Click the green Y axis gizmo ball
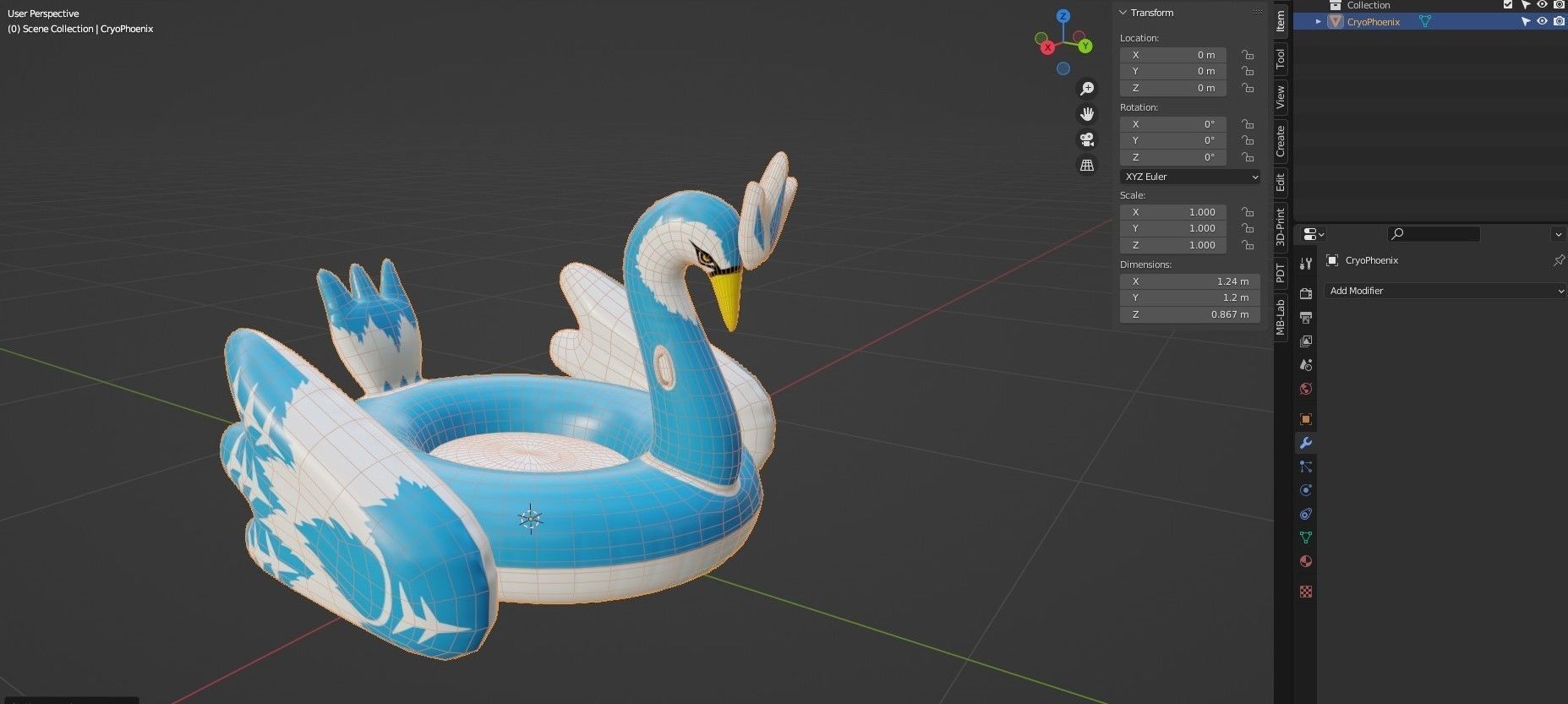This screenshot has height=704, width=1568. (1084, 46)
